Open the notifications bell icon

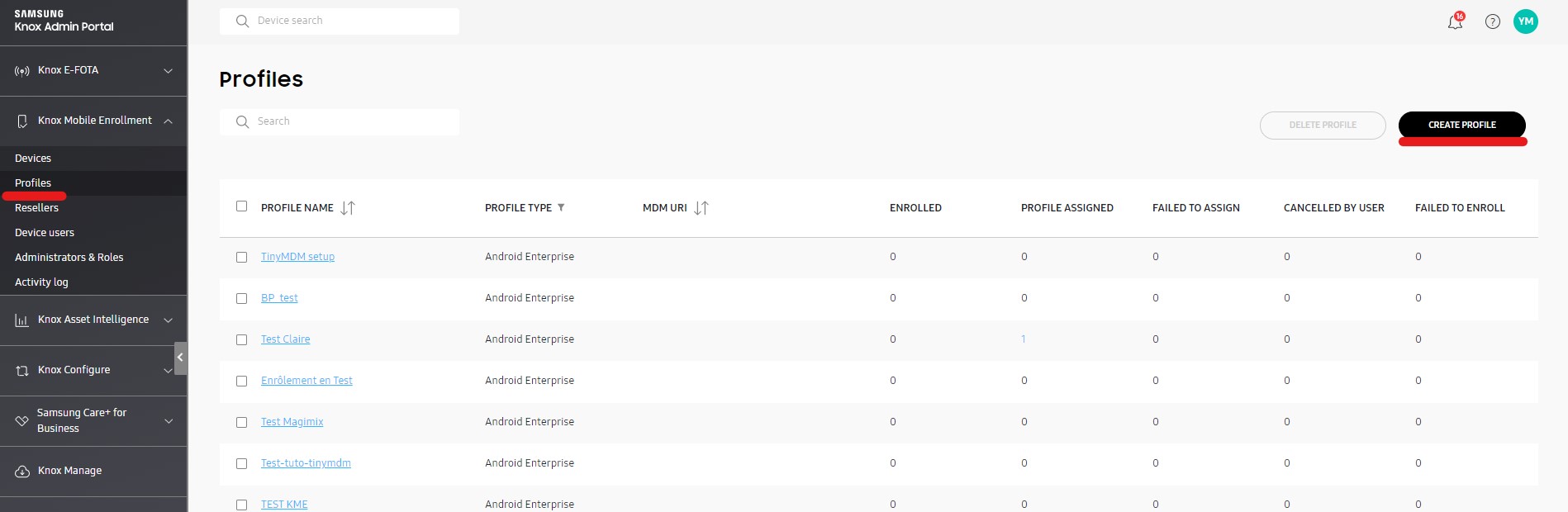point(1456,21)
